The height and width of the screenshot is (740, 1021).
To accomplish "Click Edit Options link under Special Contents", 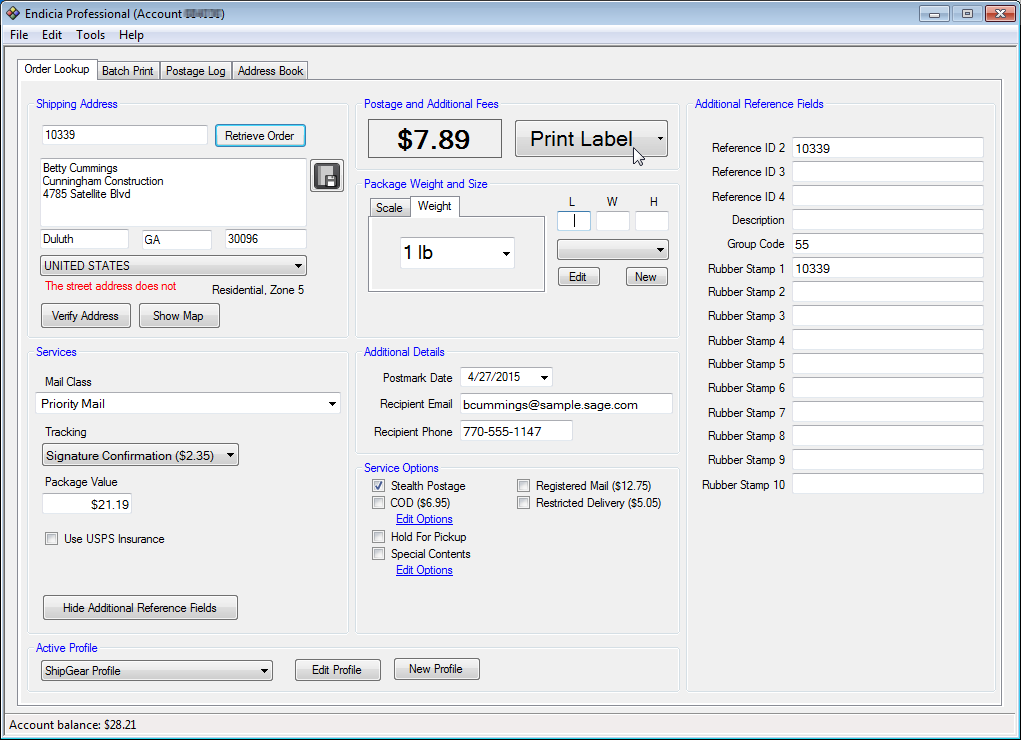I will click(x=424, y=570).
